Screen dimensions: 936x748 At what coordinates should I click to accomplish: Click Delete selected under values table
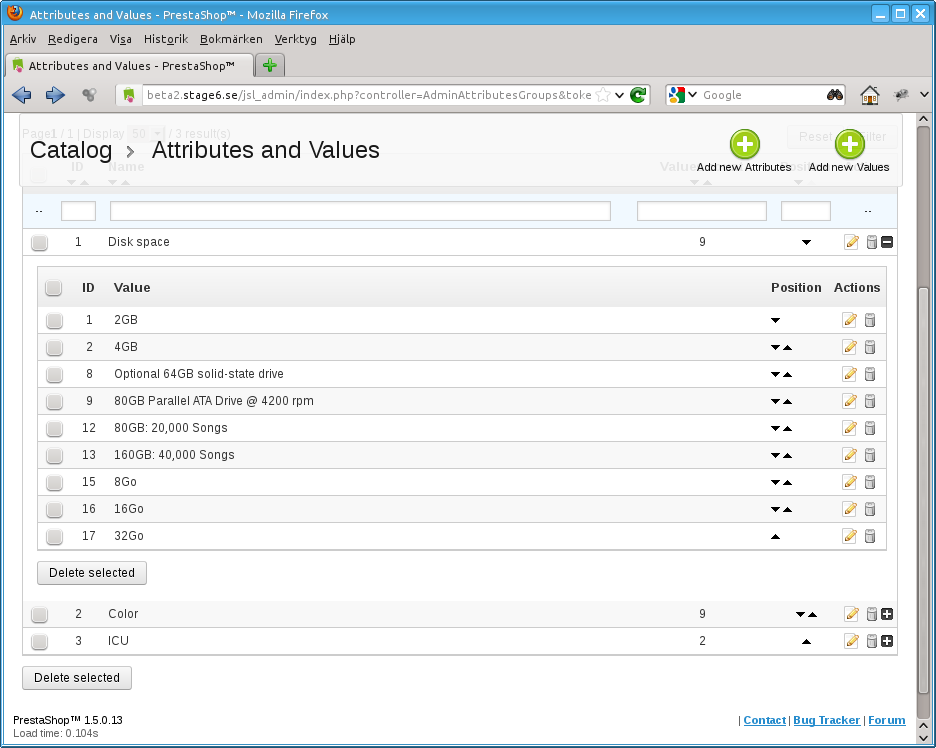click(x=92, y=572)
